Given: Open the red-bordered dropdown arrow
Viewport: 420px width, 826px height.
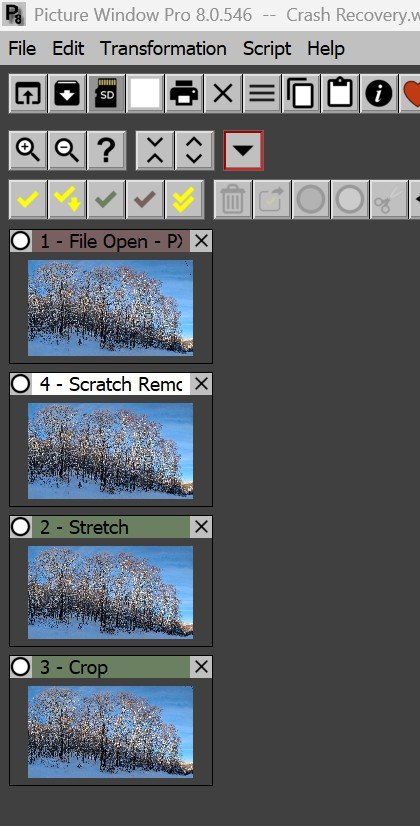Looking at the screenshot, I should point(243,150).
